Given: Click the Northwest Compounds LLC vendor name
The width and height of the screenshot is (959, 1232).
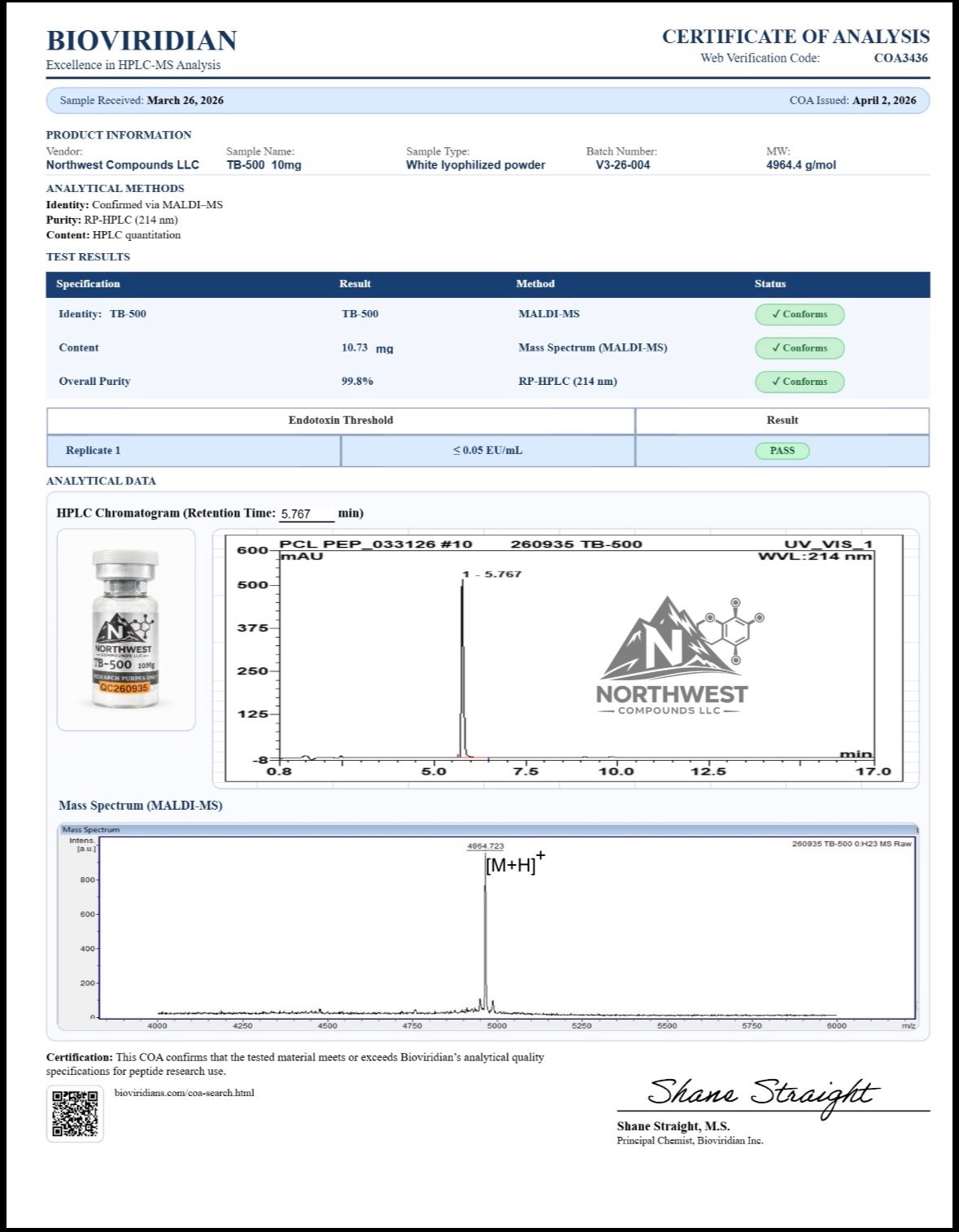Looking at the screenshot, I should click(122, 165).
